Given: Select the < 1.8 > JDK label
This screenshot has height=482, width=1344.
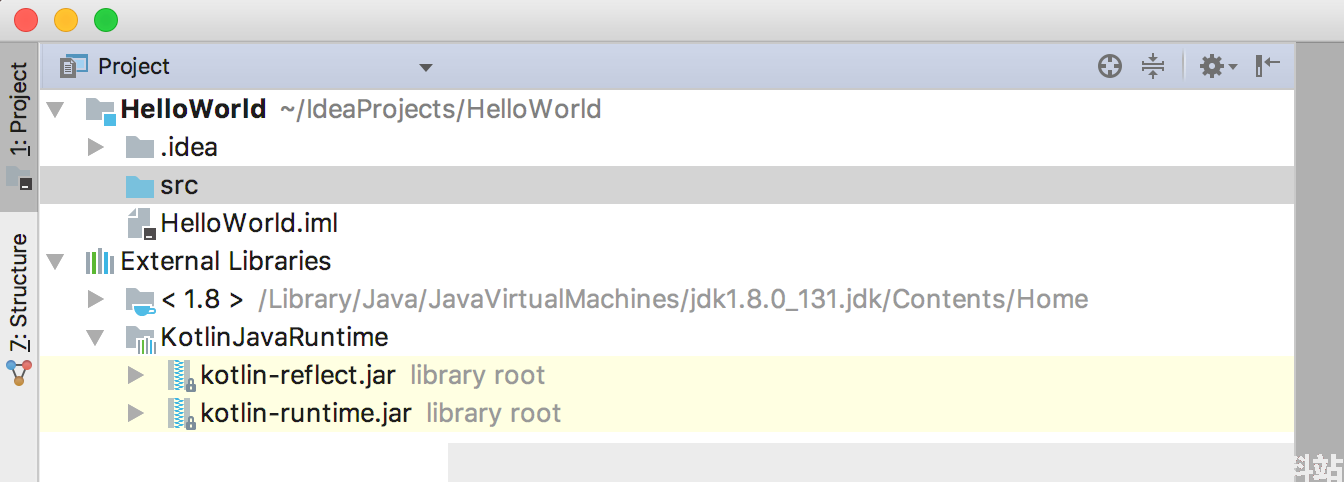Looking at the screenshot, I should coord(202,300).
